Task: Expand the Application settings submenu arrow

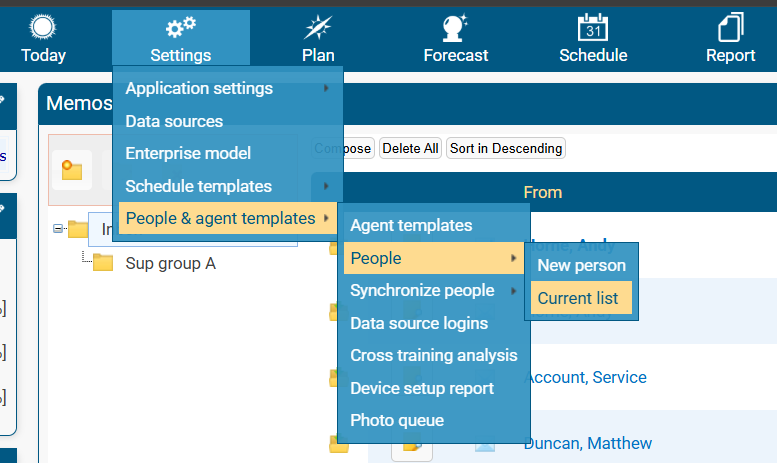Action: pos(326,88)
